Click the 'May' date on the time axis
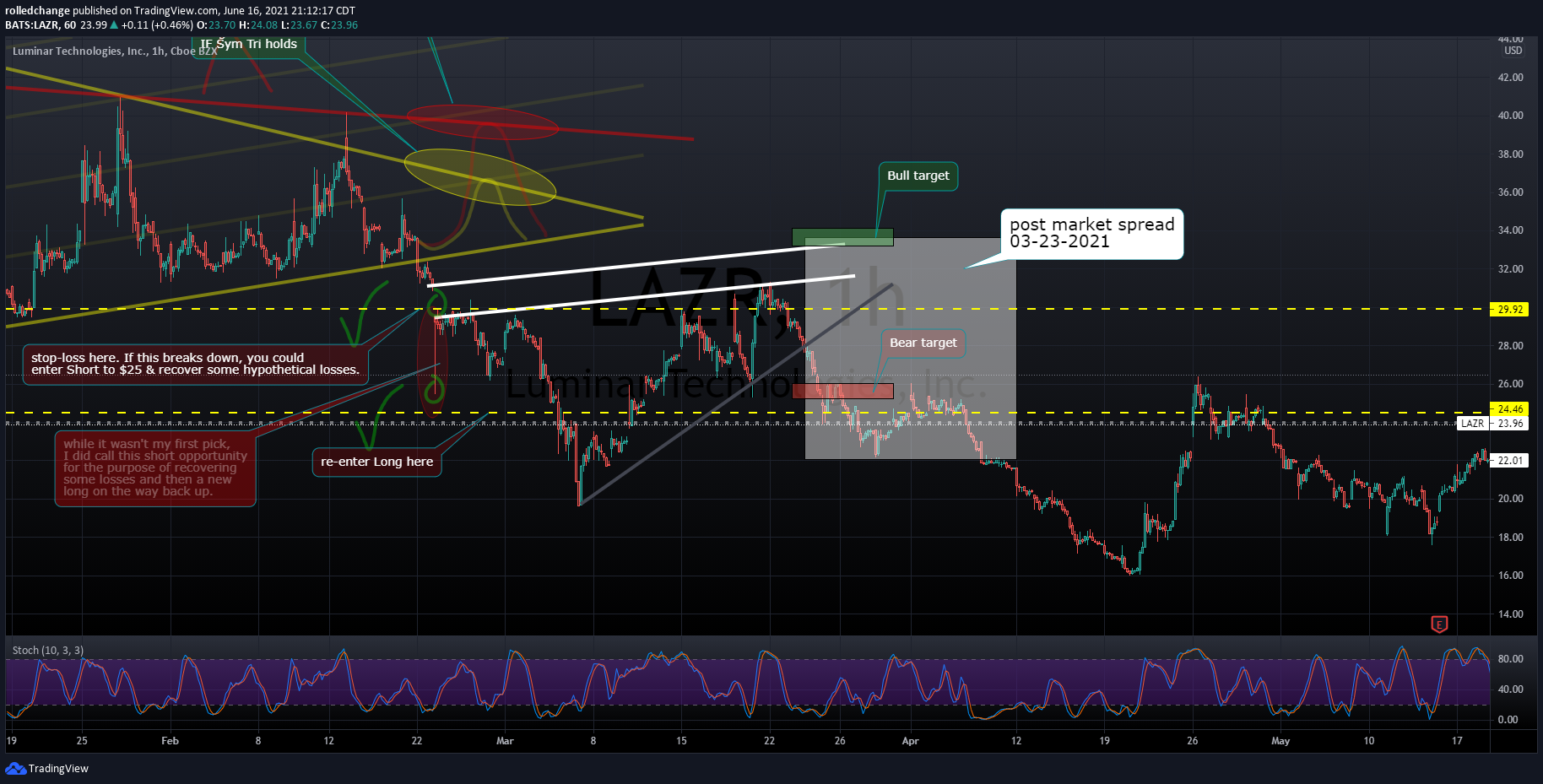 pyautogui.click(x=1280, y=741)
